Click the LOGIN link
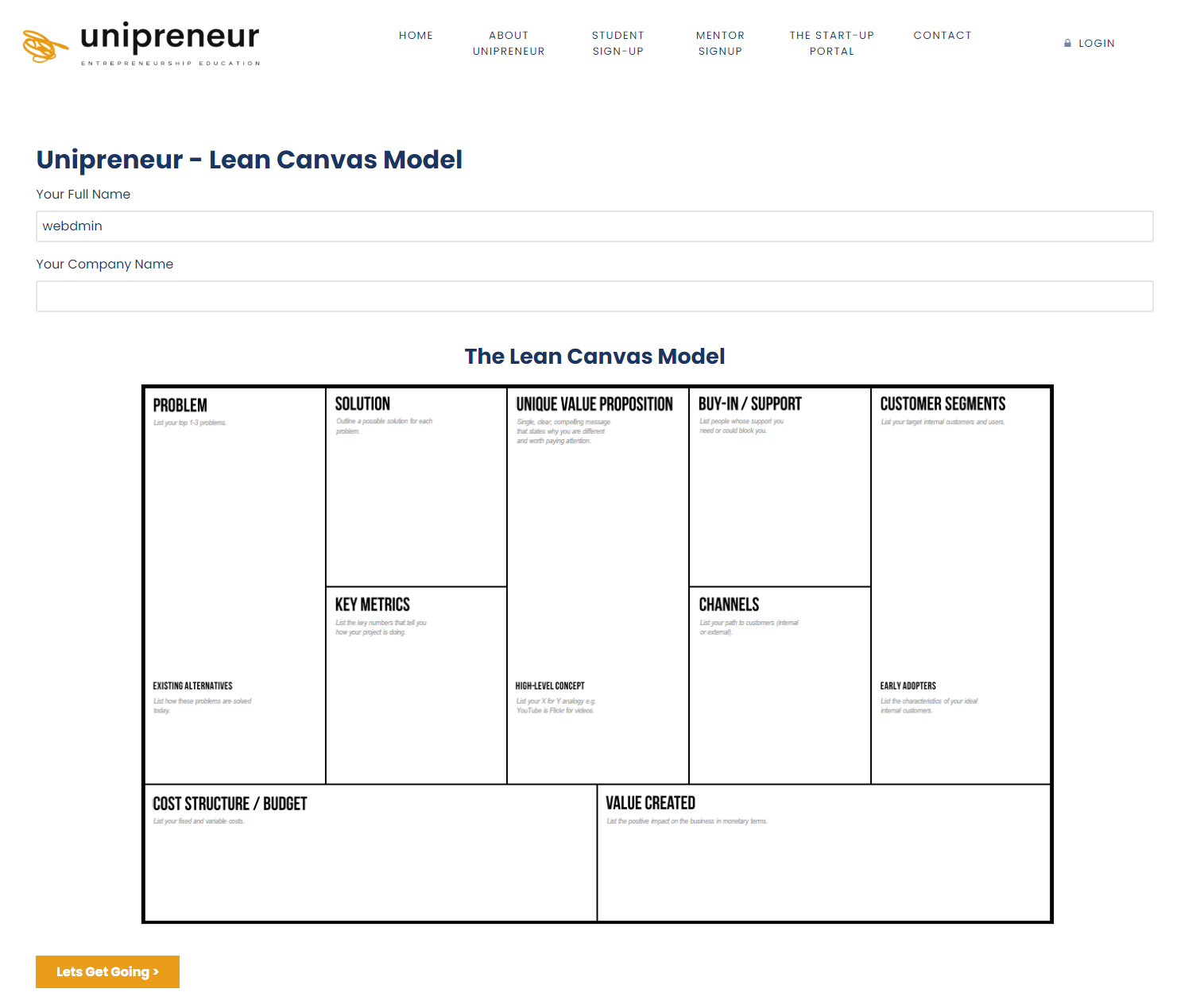 (x=1097, y=44)
